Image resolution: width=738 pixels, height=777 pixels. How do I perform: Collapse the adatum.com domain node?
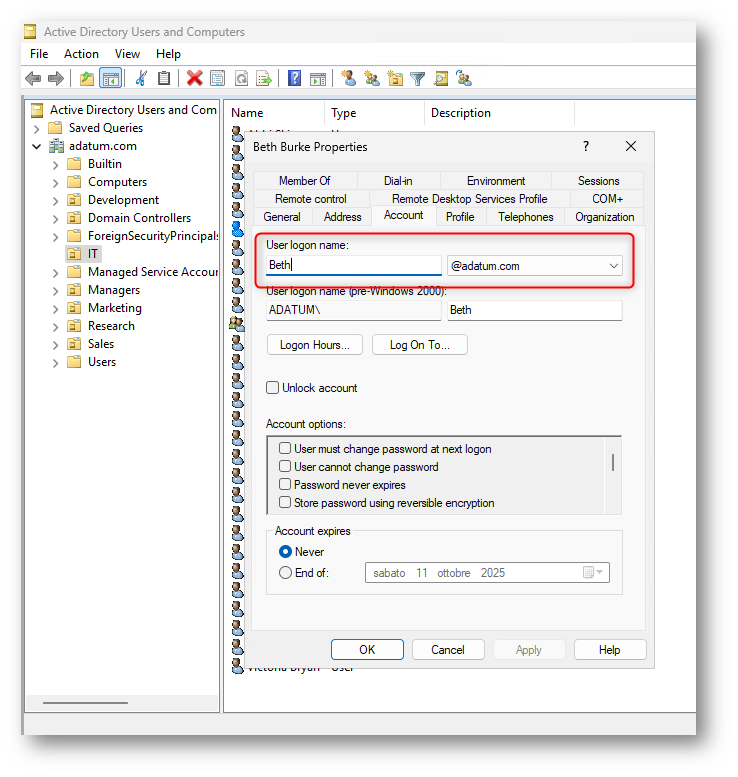click(36, 147)
